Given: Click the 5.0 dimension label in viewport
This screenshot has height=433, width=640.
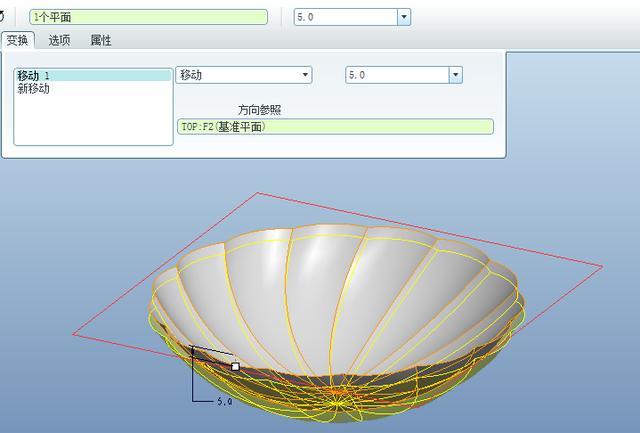Looking at the screenshot, I should pos(224,401).
